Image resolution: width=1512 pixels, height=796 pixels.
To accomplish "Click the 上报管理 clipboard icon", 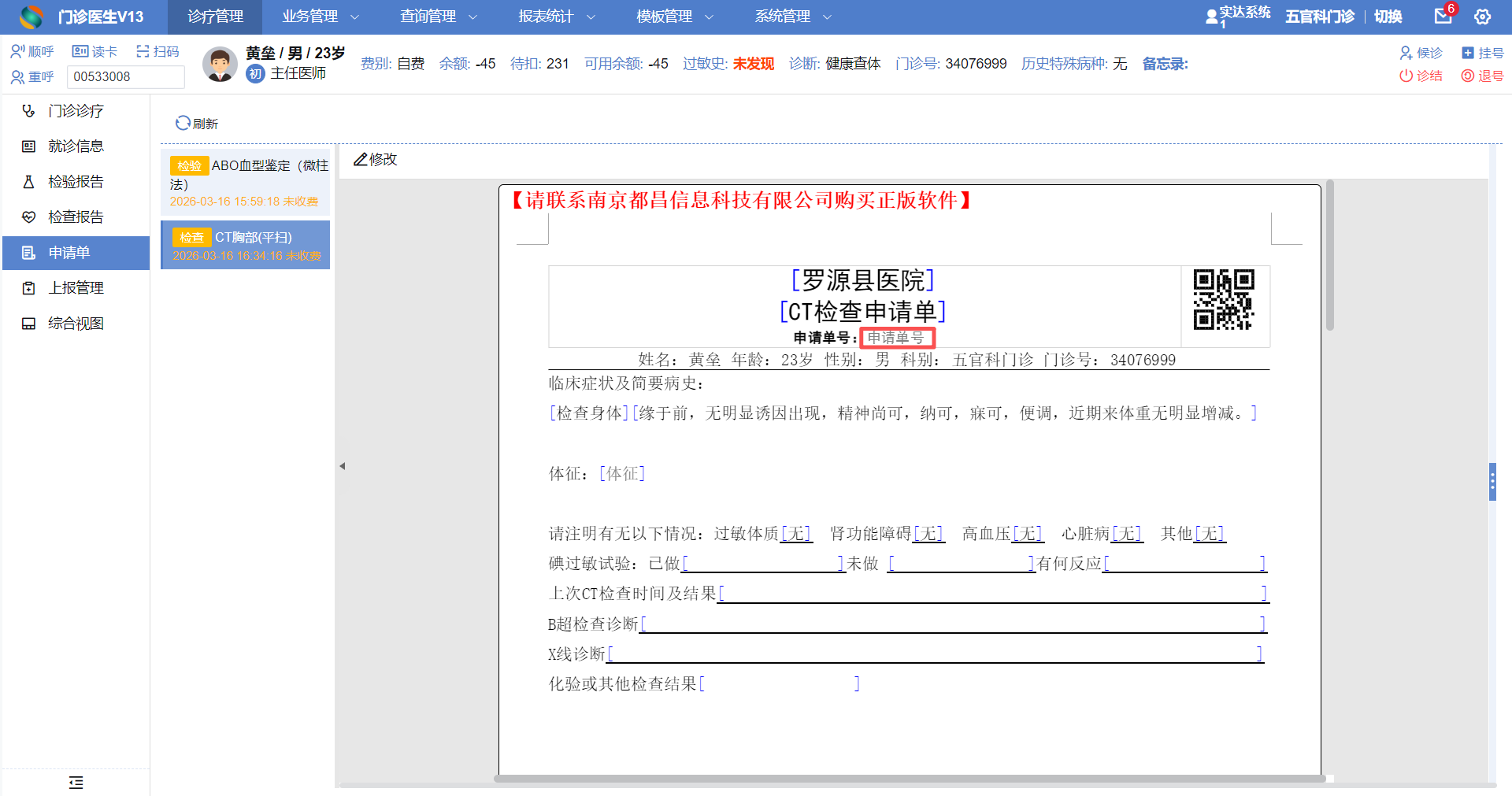I will tap(29, 288).
